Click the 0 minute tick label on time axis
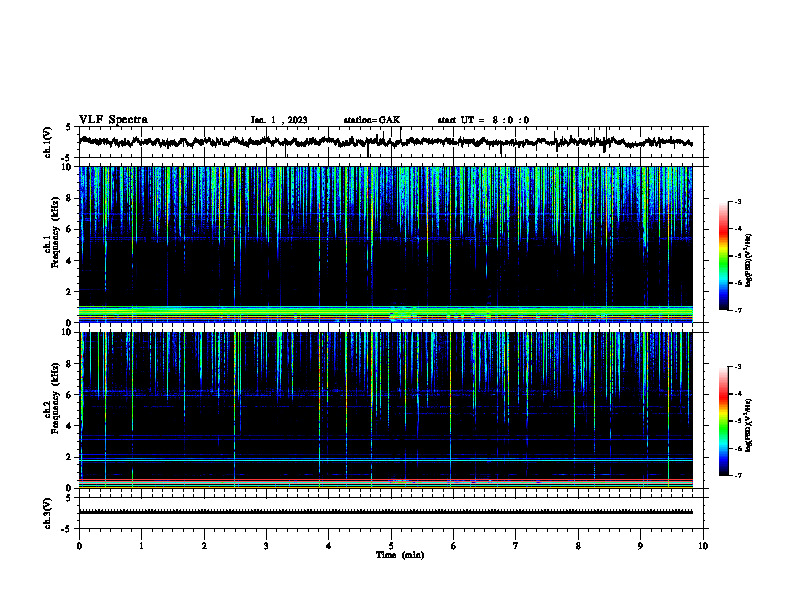Screen dimensions: 792x612 point(79,546)
